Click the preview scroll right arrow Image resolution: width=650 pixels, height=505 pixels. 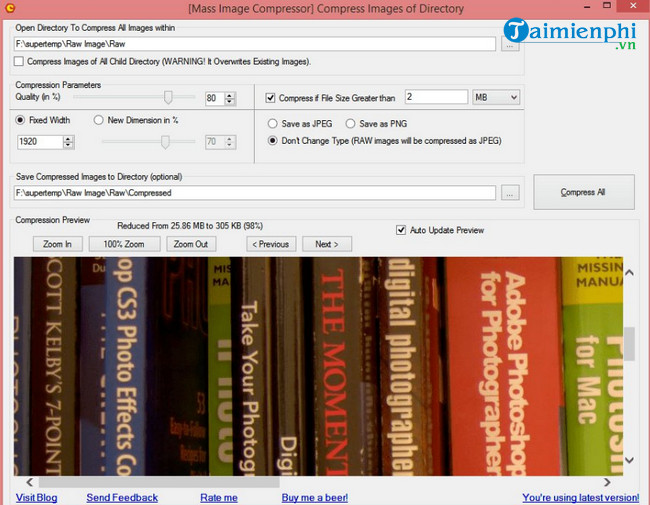607,482
